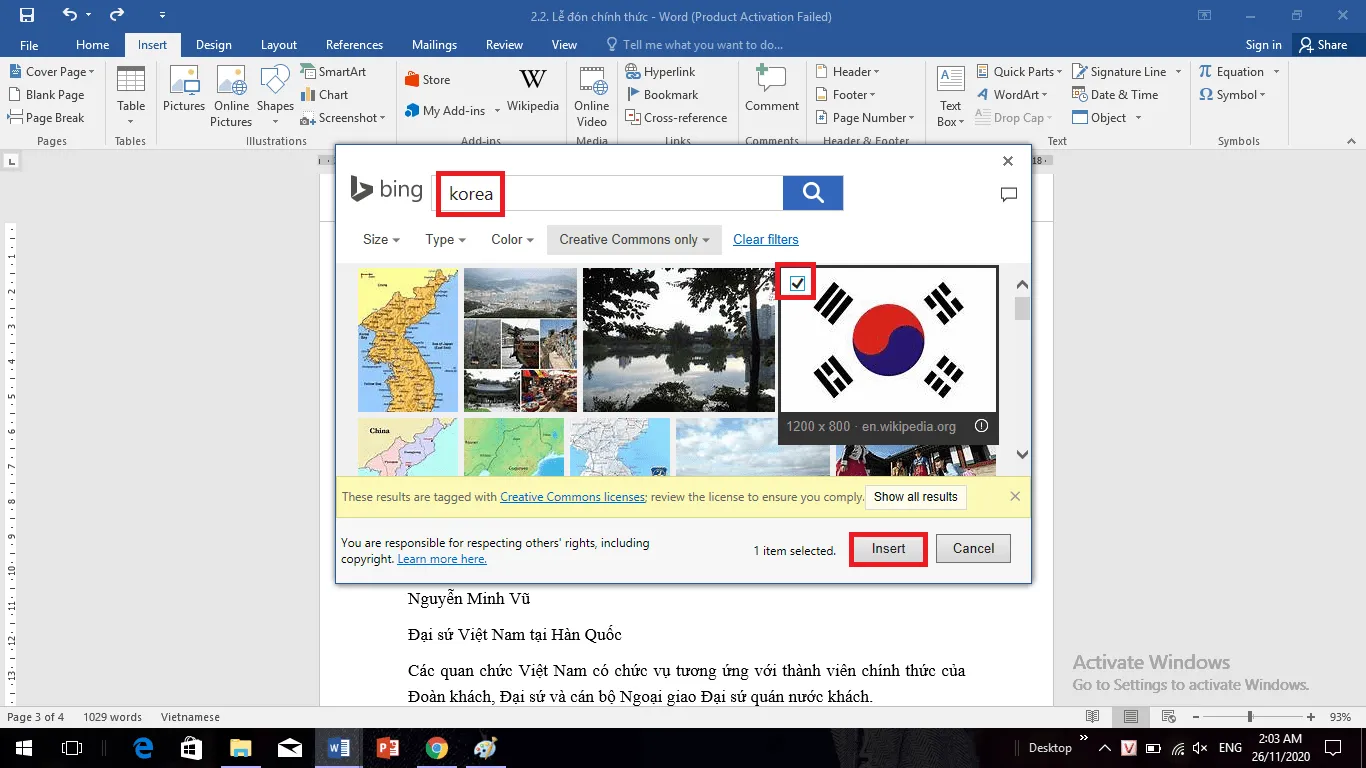This screenshot has height=768, width=1366.
Task: Expand the Footer dropdown
Action: tap(846, 95)
